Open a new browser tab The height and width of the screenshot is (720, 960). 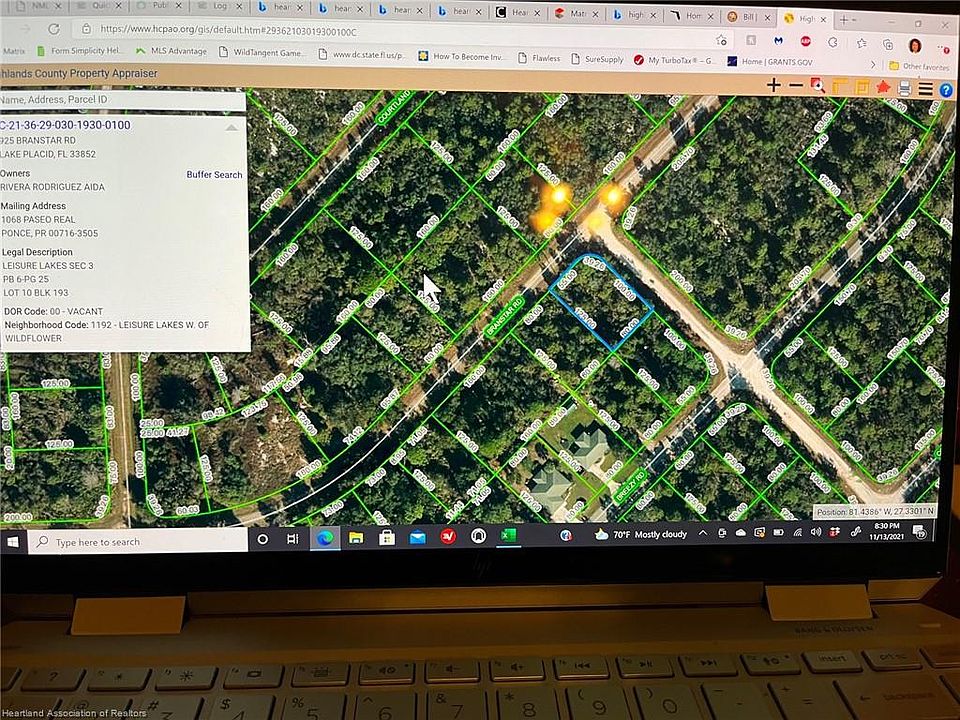pos(844,20)
